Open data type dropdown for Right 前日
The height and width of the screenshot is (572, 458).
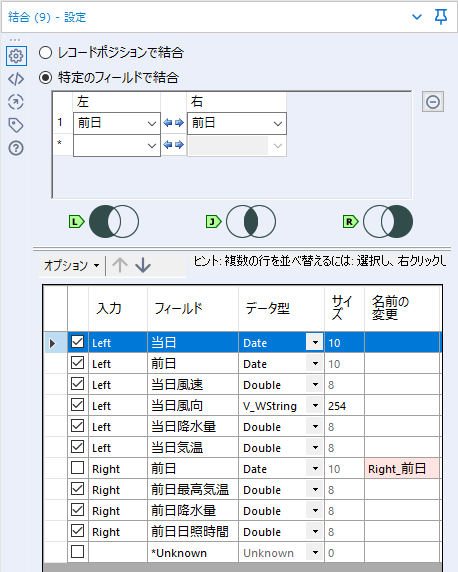tap(315, 468)
